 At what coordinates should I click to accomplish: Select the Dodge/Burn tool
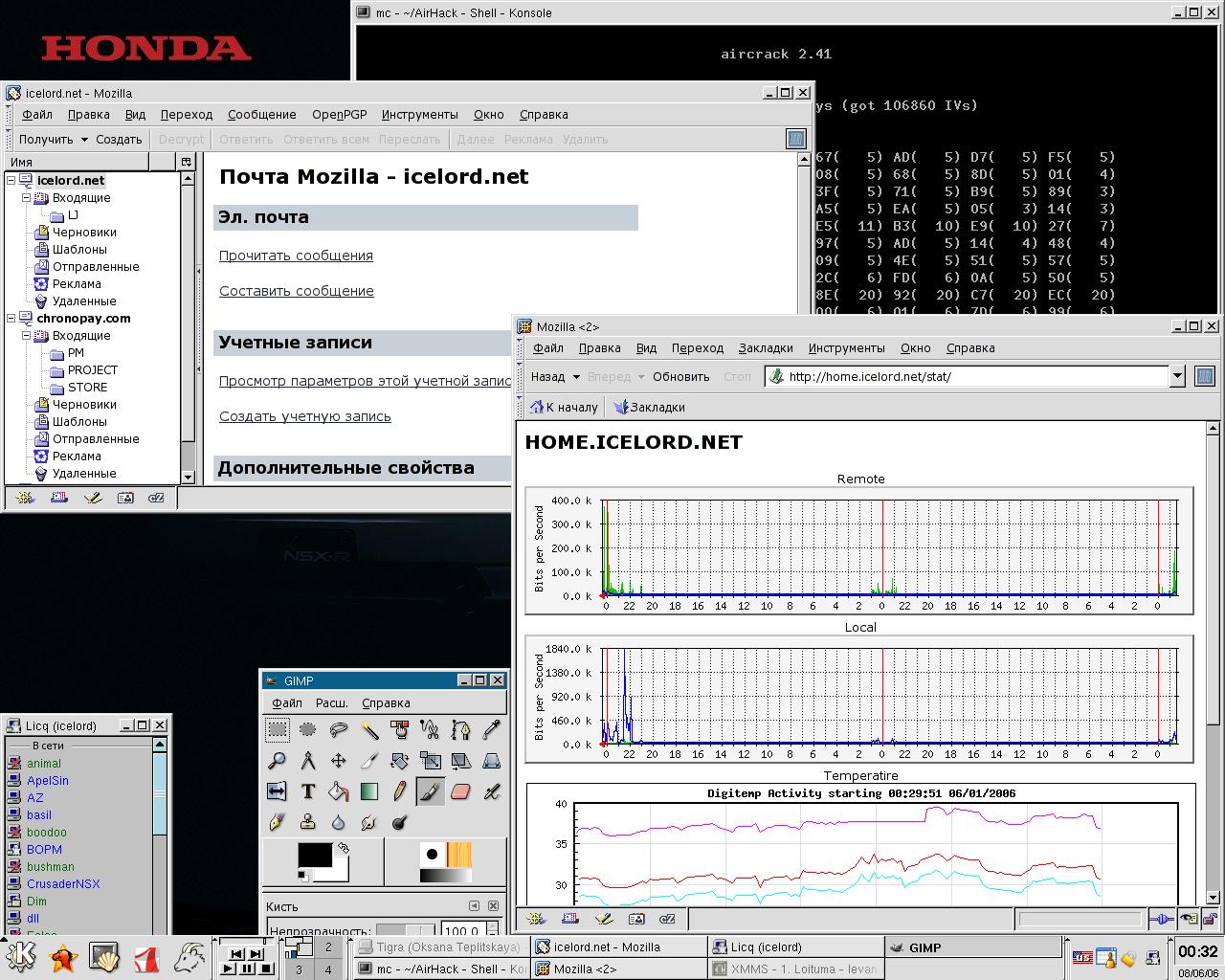click(x=399, y=822)
